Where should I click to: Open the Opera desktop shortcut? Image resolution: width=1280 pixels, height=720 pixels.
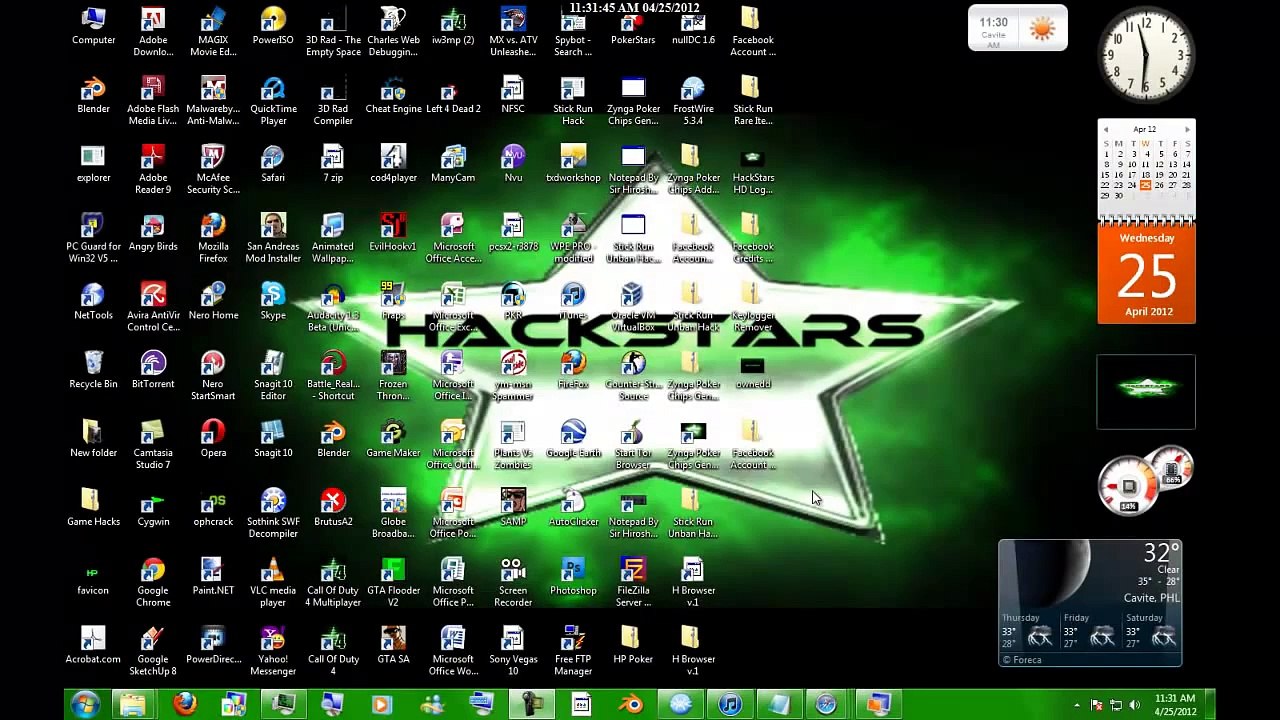[213, 440]
